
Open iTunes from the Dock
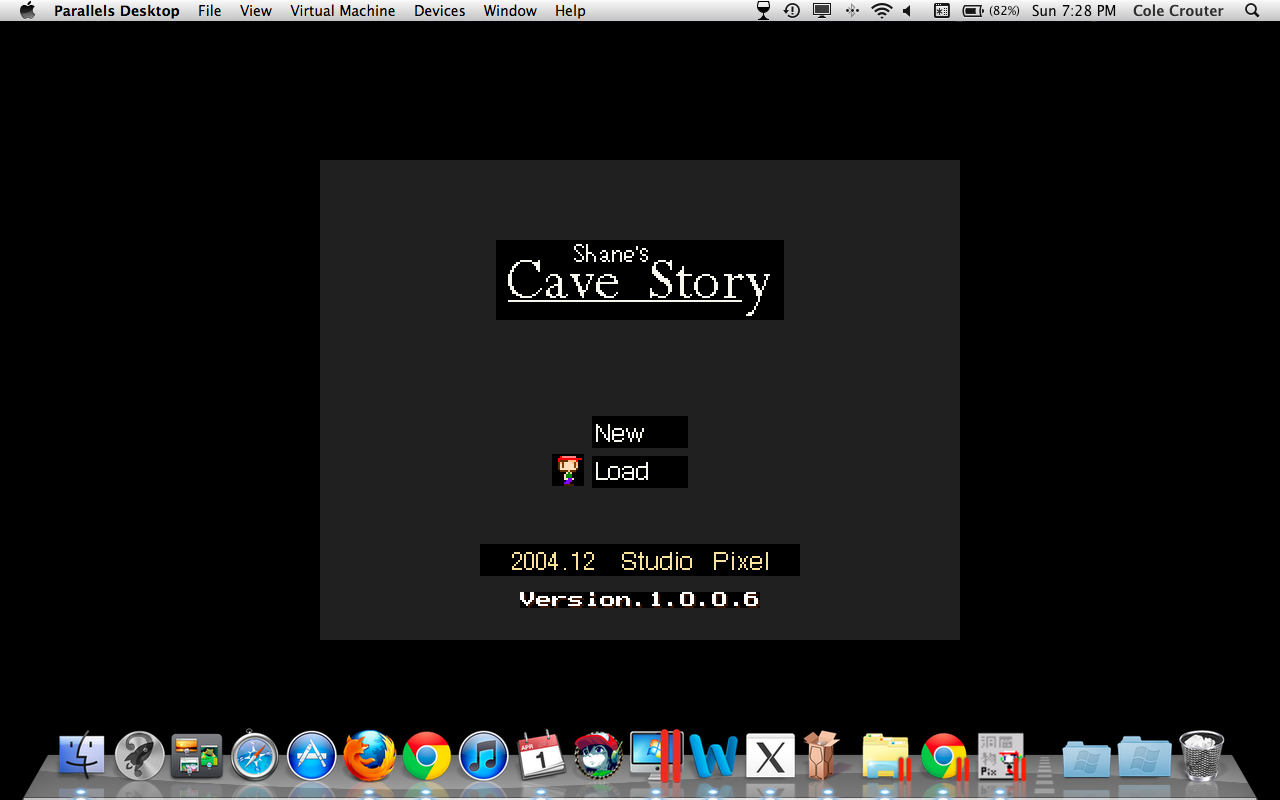[x=484, y=756]
